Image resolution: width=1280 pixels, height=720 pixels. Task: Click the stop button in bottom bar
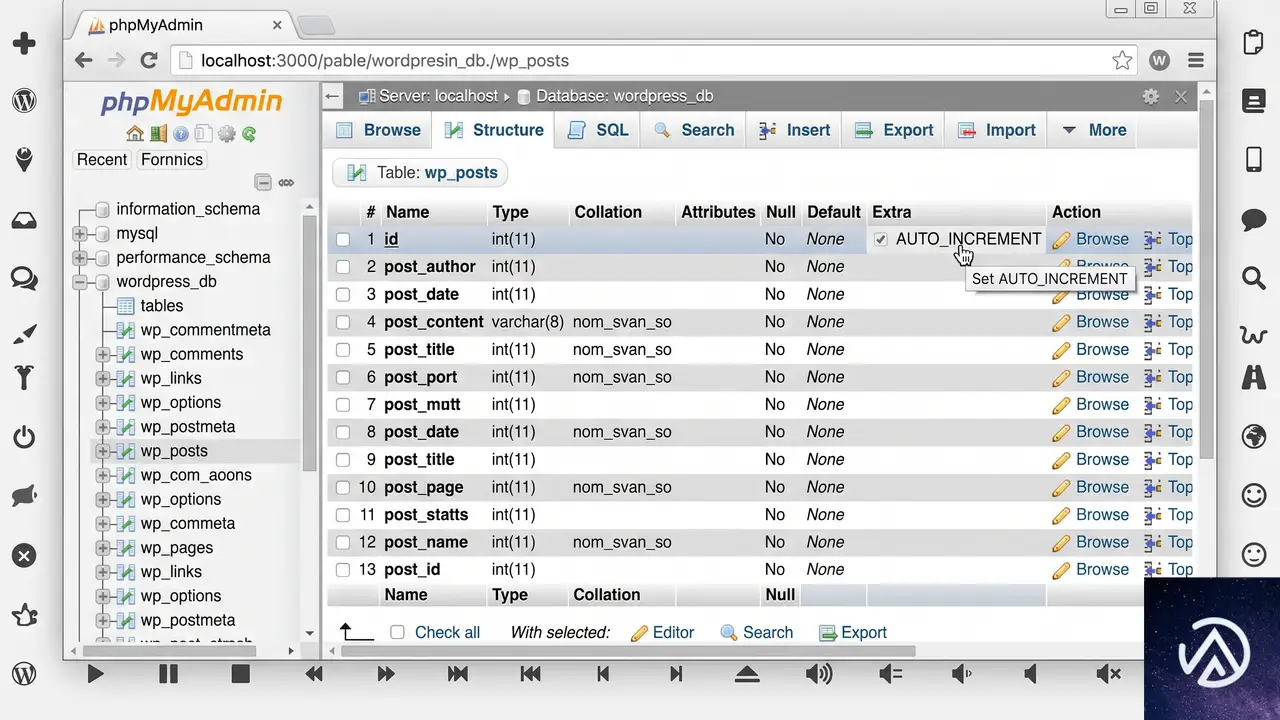click(240, 674)
